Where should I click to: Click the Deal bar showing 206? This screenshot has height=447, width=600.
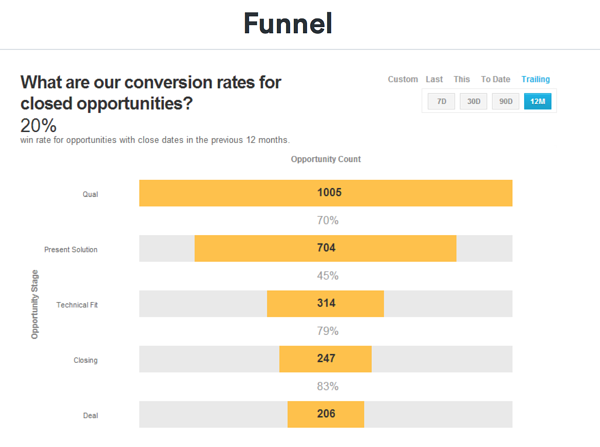(x=326, y=415)
